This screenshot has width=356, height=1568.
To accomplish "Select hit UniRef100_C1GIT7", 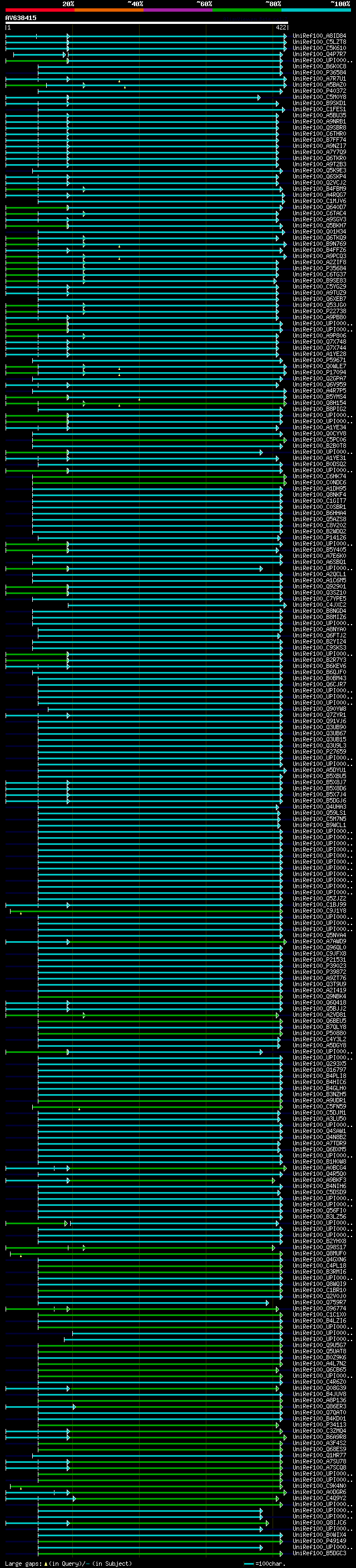I will 319,501.
